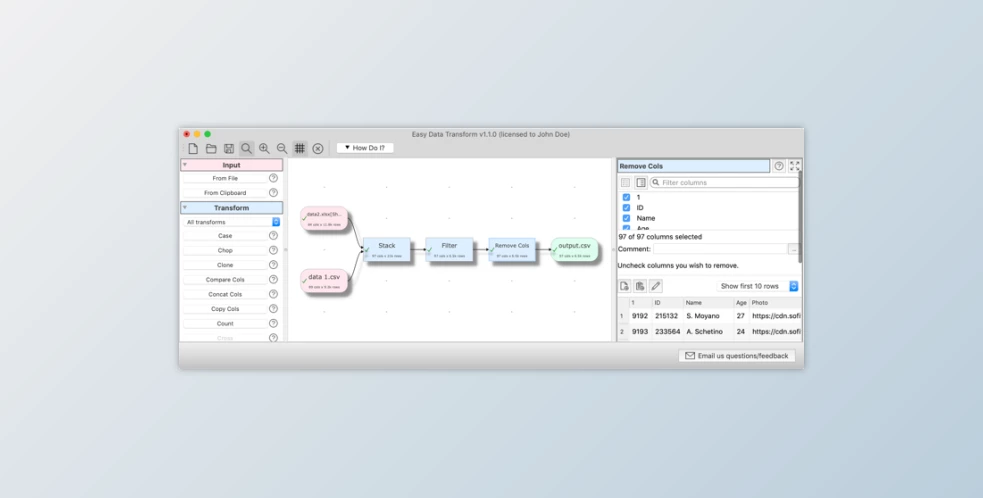Add a Chop transform
This screenshot has width=983, height=498.
coord(225,250)
